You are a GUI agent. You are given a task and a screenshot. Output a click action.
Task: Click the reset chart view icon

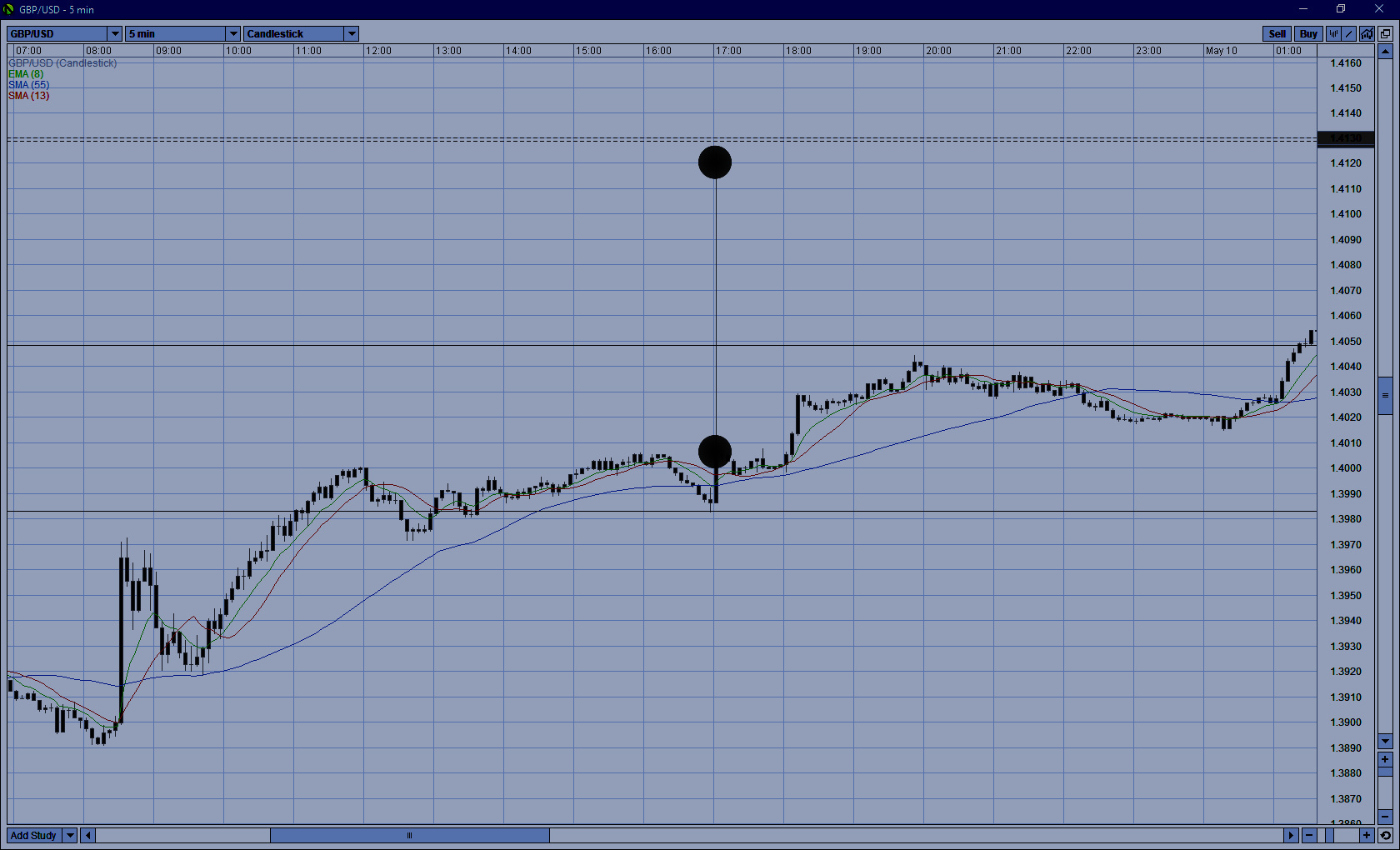(1385, 835)
